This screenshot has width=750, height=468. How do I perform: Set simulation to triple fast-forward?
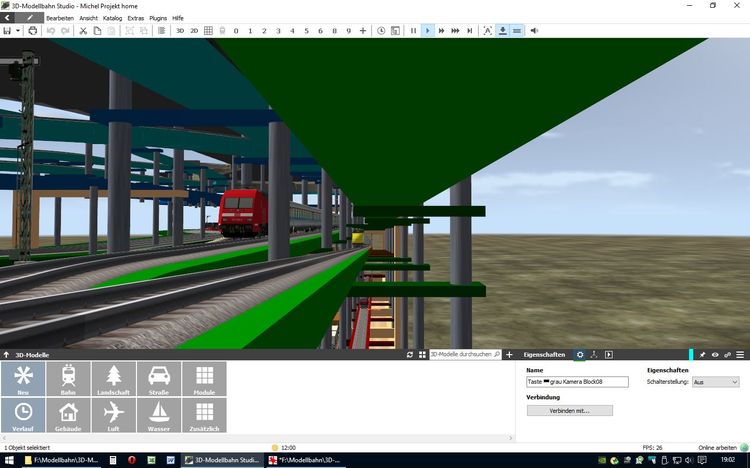(455, 31)
